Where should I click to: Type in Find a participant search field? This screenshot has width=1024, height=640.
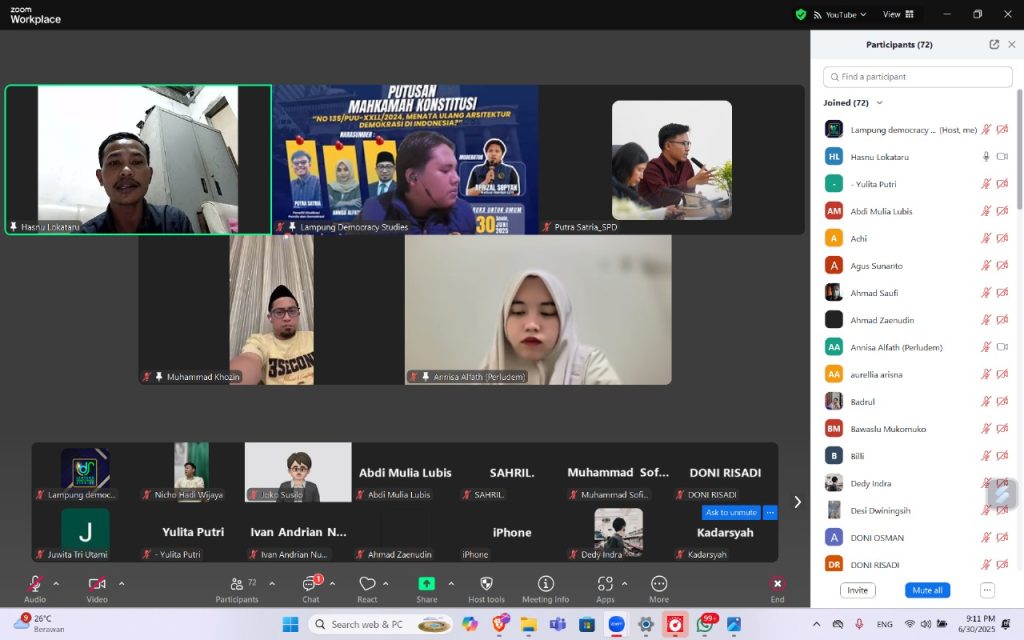pyautogui.click(x=917, y=77)
